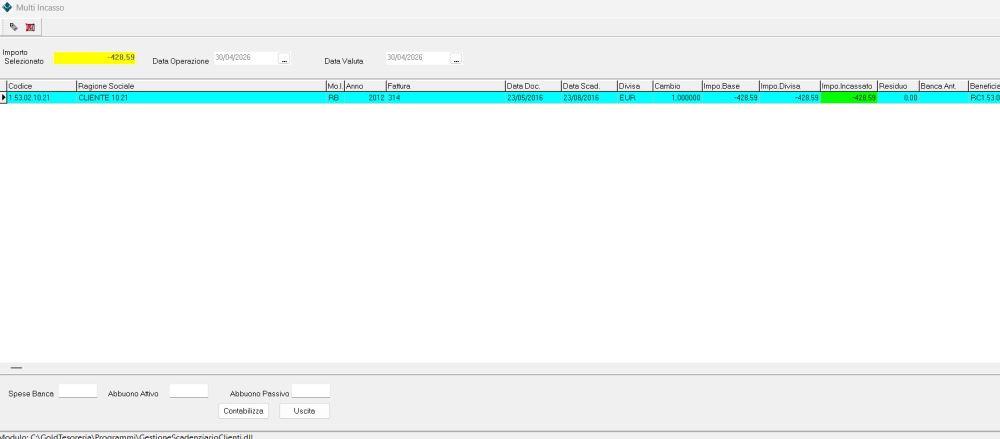The width and height of the screenshot is (1000, 439).
Task: Click the yellow Importo Selezionato value field
Action: (94, 58)
